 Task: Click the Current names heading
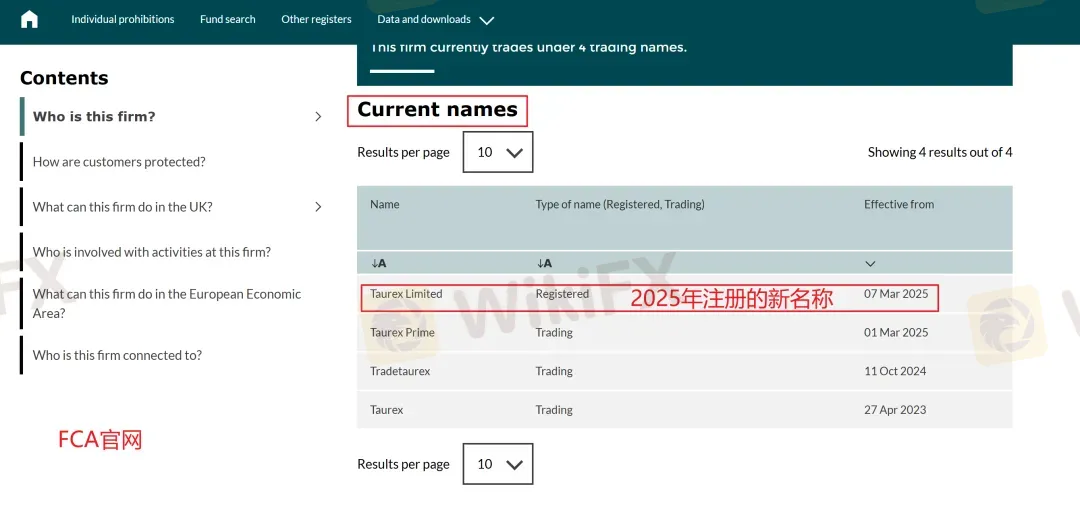pyautogui.click(x=437, y=110)
